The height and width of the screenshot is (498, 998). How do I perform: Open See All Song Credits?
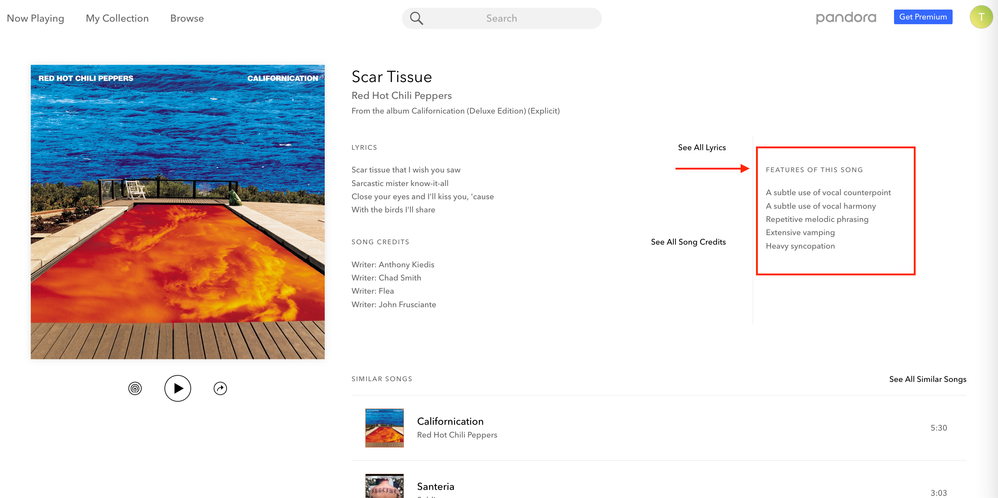point(688,242)
